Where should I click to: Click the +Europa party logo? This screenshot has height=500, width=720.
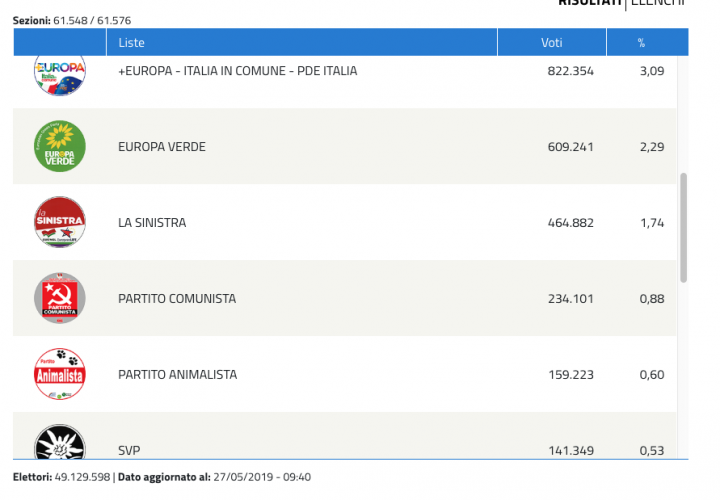[x=60, y=74]
